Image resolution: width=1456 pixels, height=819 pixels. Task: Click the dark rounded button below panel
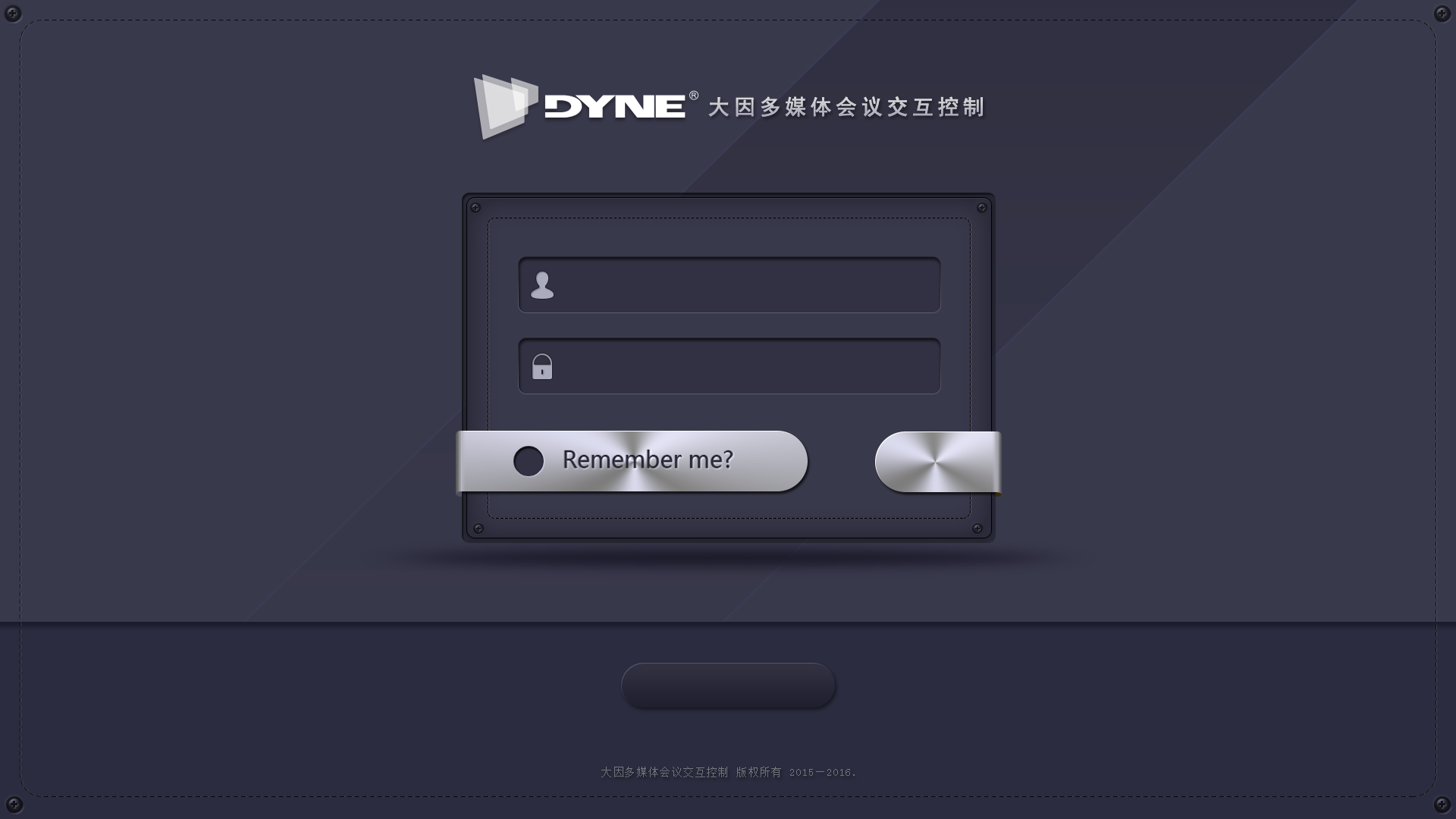point(729,686)
